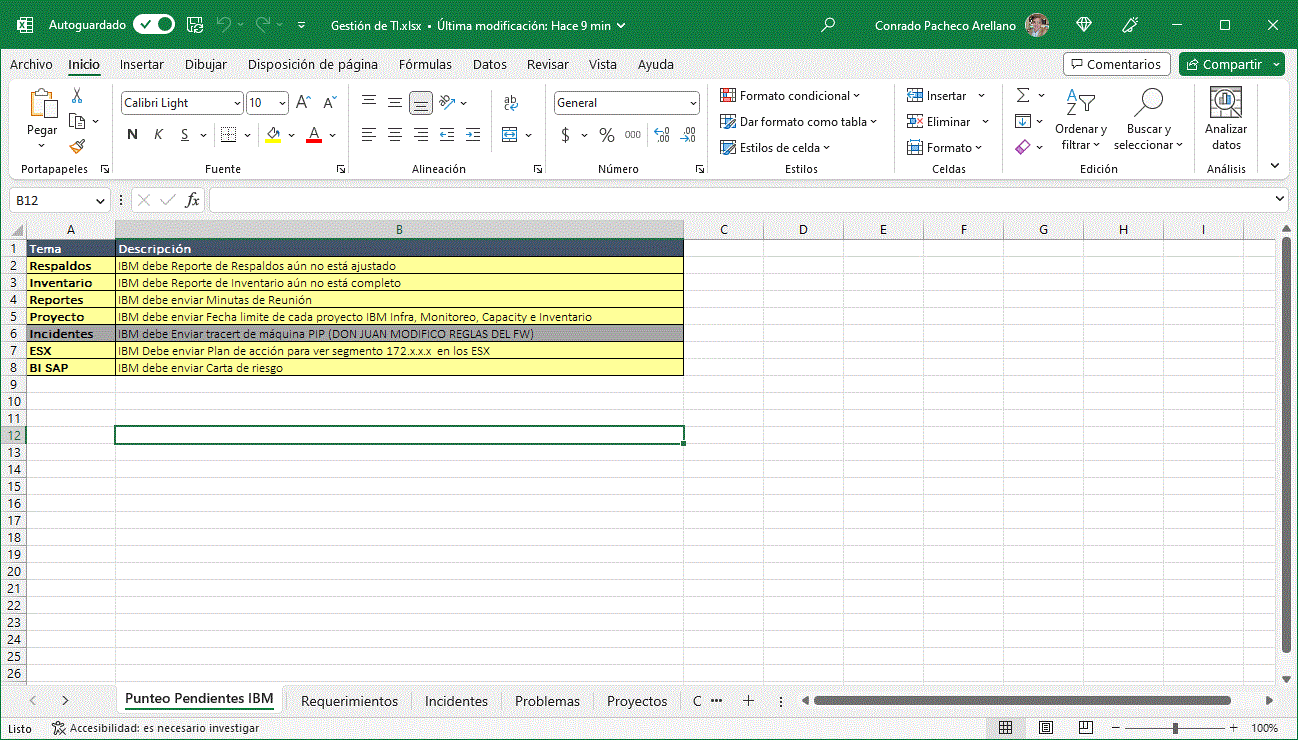Open the Datos ribbon tab
This screenshot has height=740, width=1298.
click(490, 64)
